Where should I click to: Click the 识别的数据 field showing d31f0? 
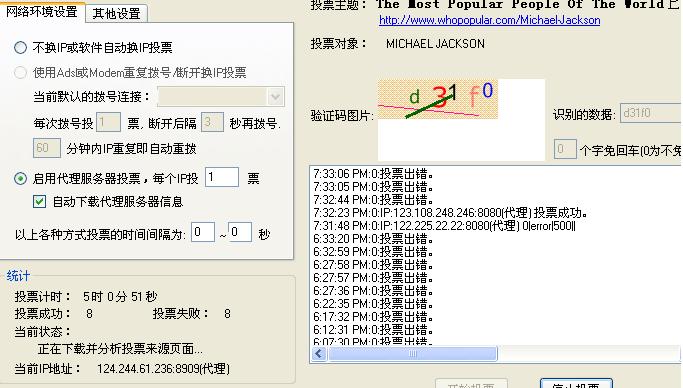[651, 113]
